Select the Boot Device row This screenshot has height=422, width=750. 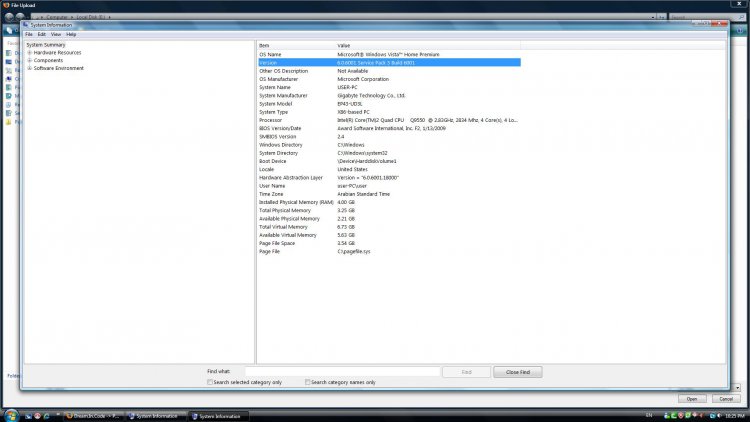click(x=389, y=161)
